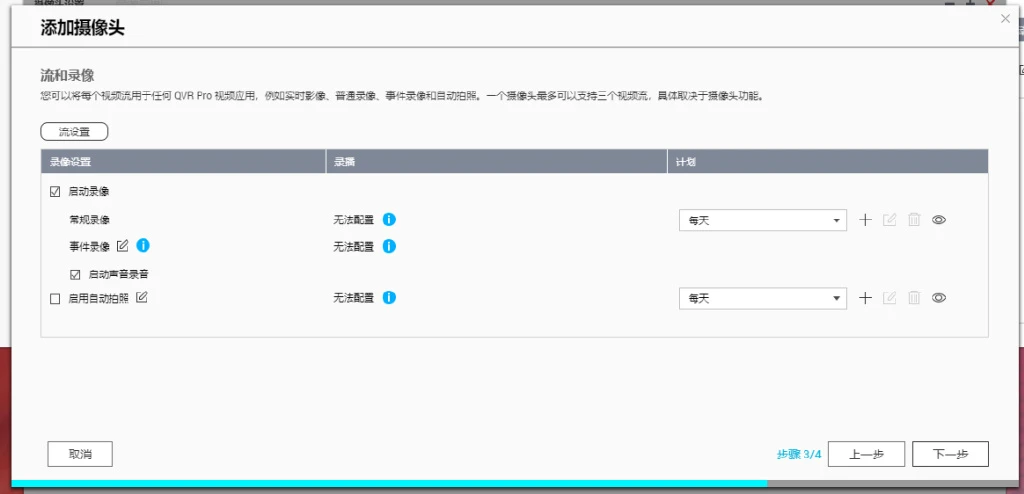Uncheck the 启动录像 checkbox
This screenshot has height=494, width=1024.
pyautogui.click(x=55, y=192)
